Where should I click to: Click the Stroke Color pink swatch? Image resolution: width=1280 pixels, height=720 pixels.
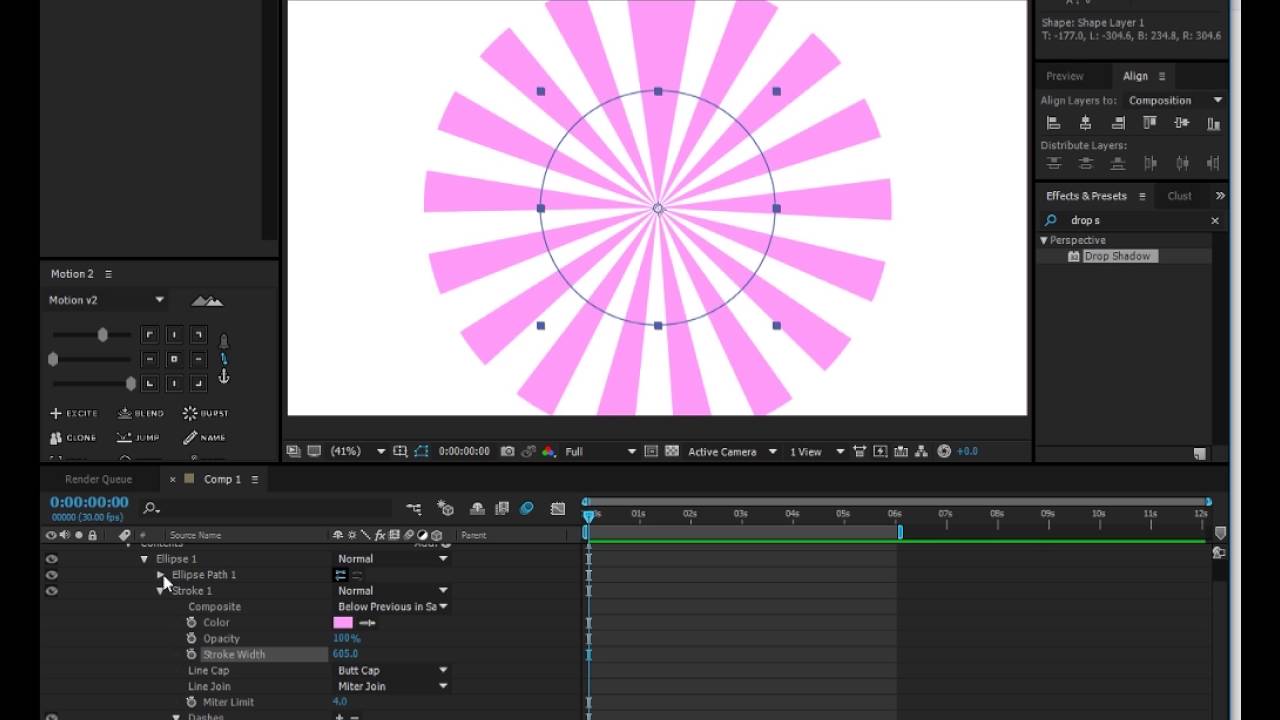coord(343,622)
